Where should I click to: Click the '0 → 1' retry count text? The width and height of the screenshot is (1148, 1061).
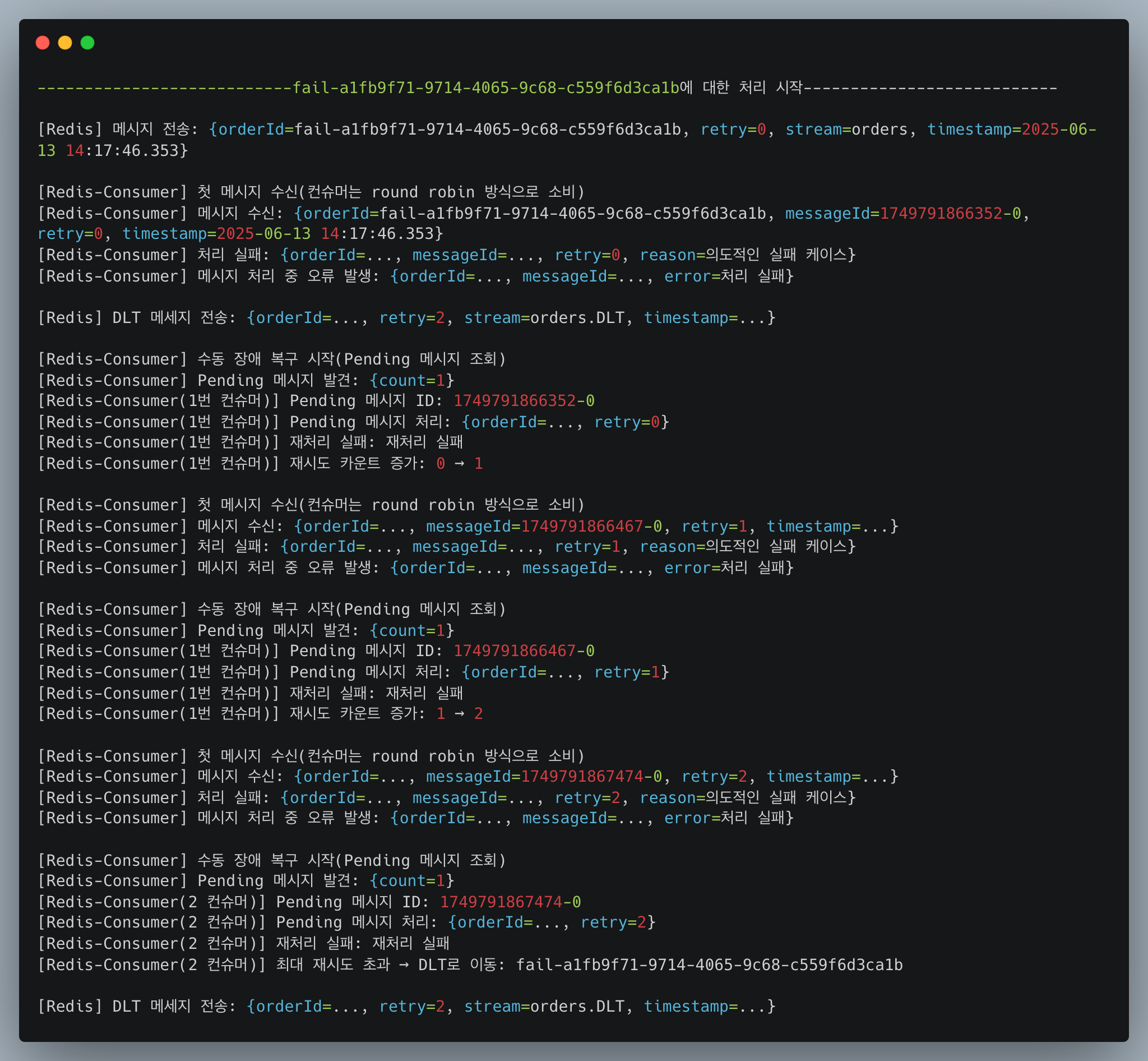click(x=459, y=464)
